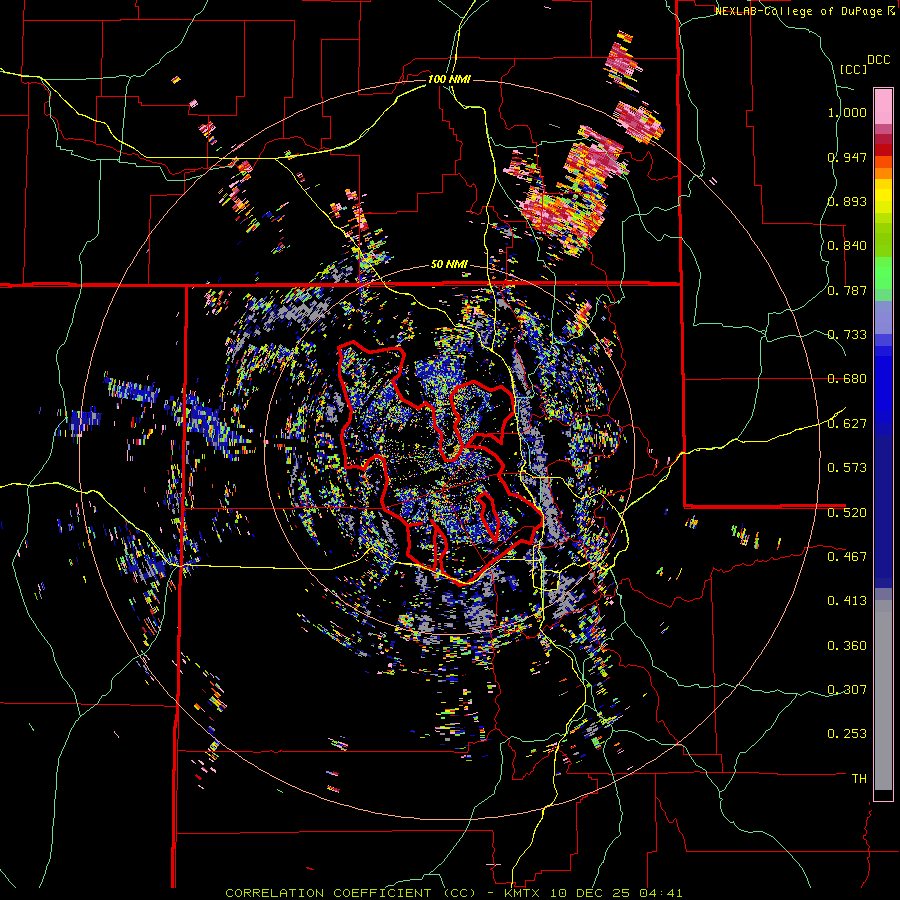
Task: Pick the bright green swatch in color bar
Action: 883,273
